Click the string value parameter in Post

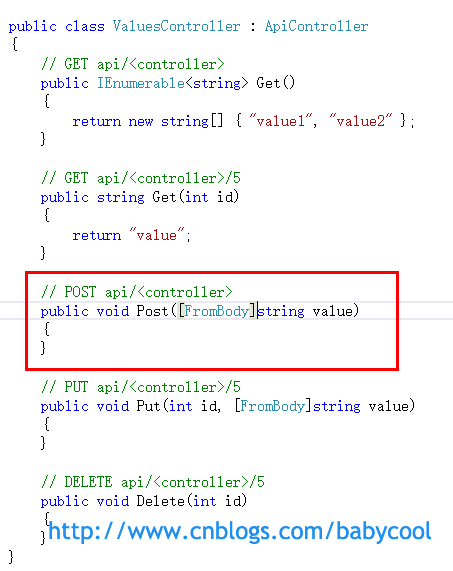click(x=306, y=311)
